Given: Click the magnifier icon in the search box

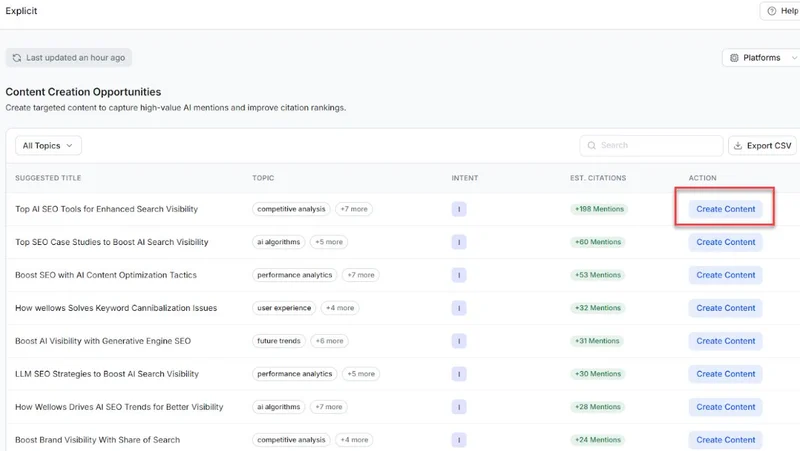Looking at the screenshot, I should click(x=591, y=146).
